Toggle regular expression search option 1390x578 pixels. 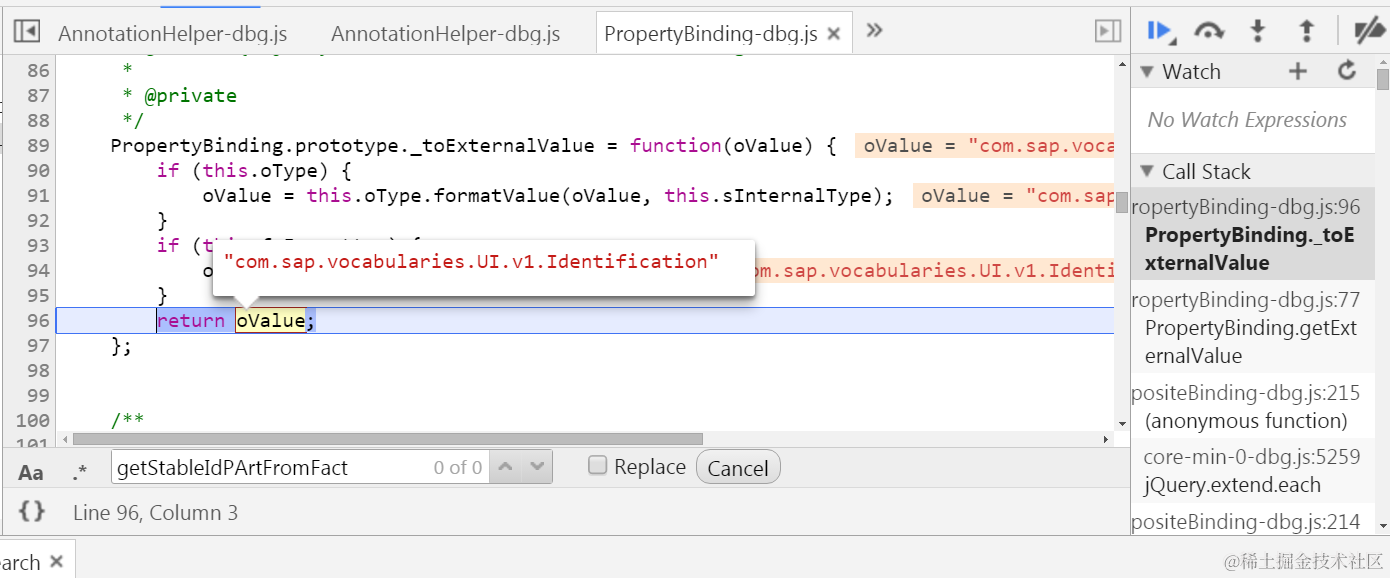pyautogui.click(x=80, y=472)
